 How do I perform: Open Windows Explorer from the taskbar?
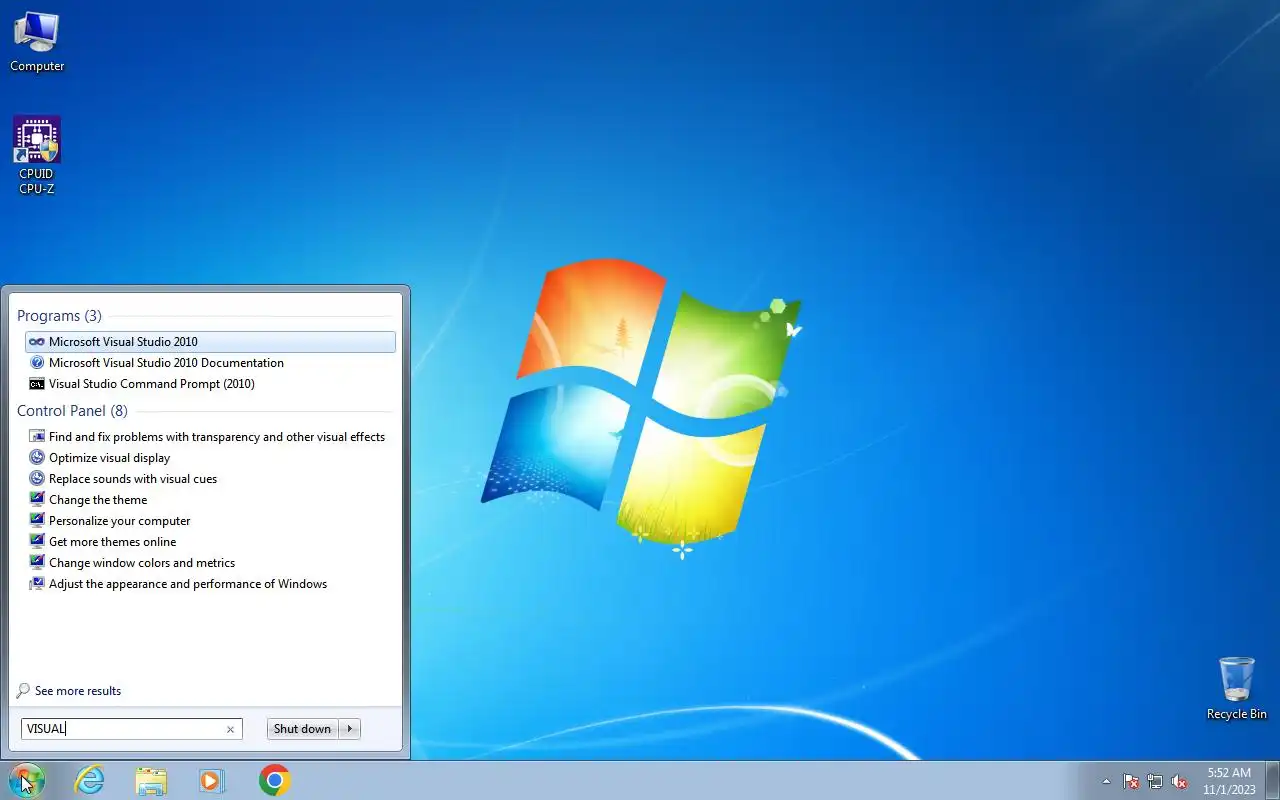coord(151,780)
